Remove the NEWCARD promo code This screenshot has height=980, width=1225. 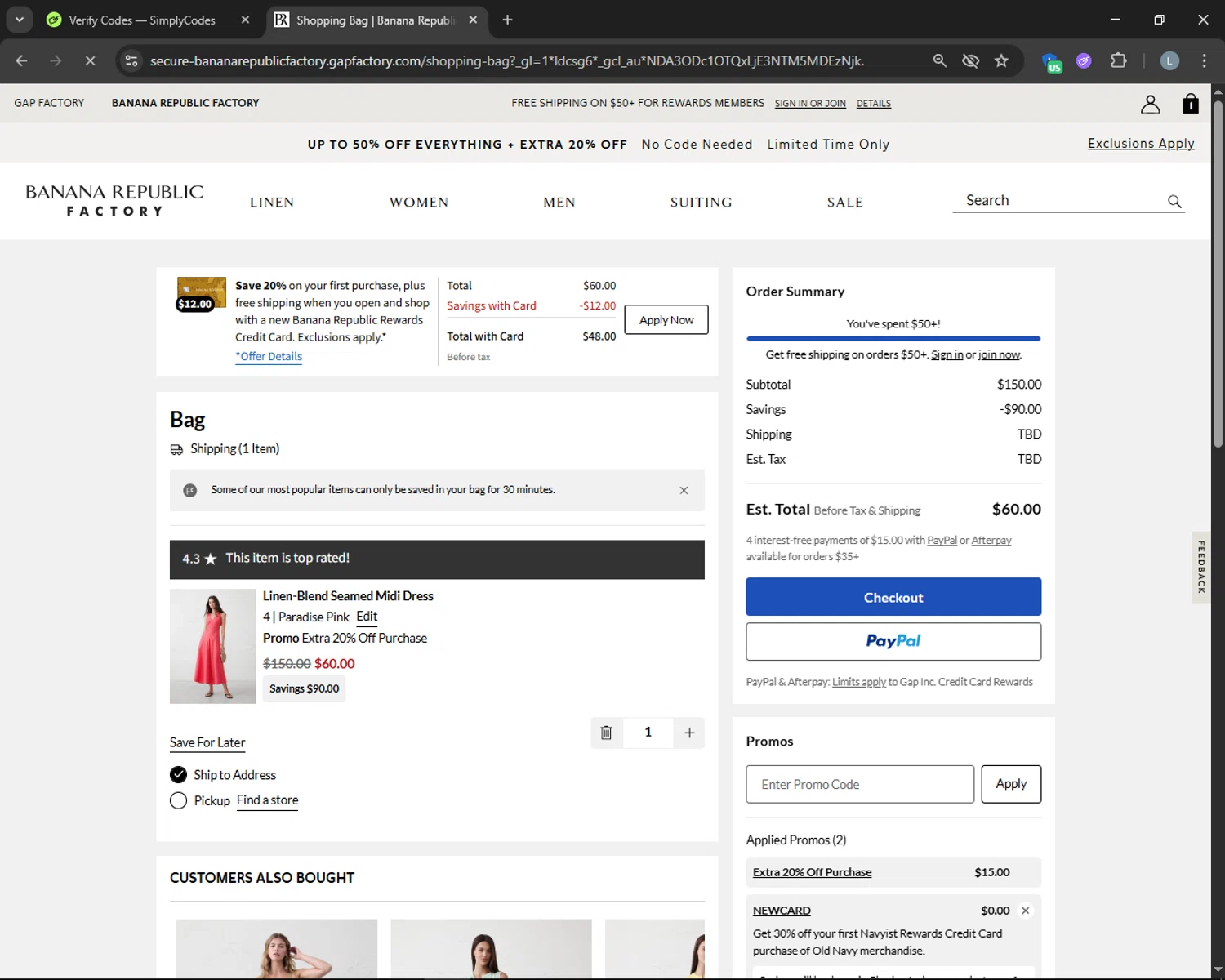1025,911
